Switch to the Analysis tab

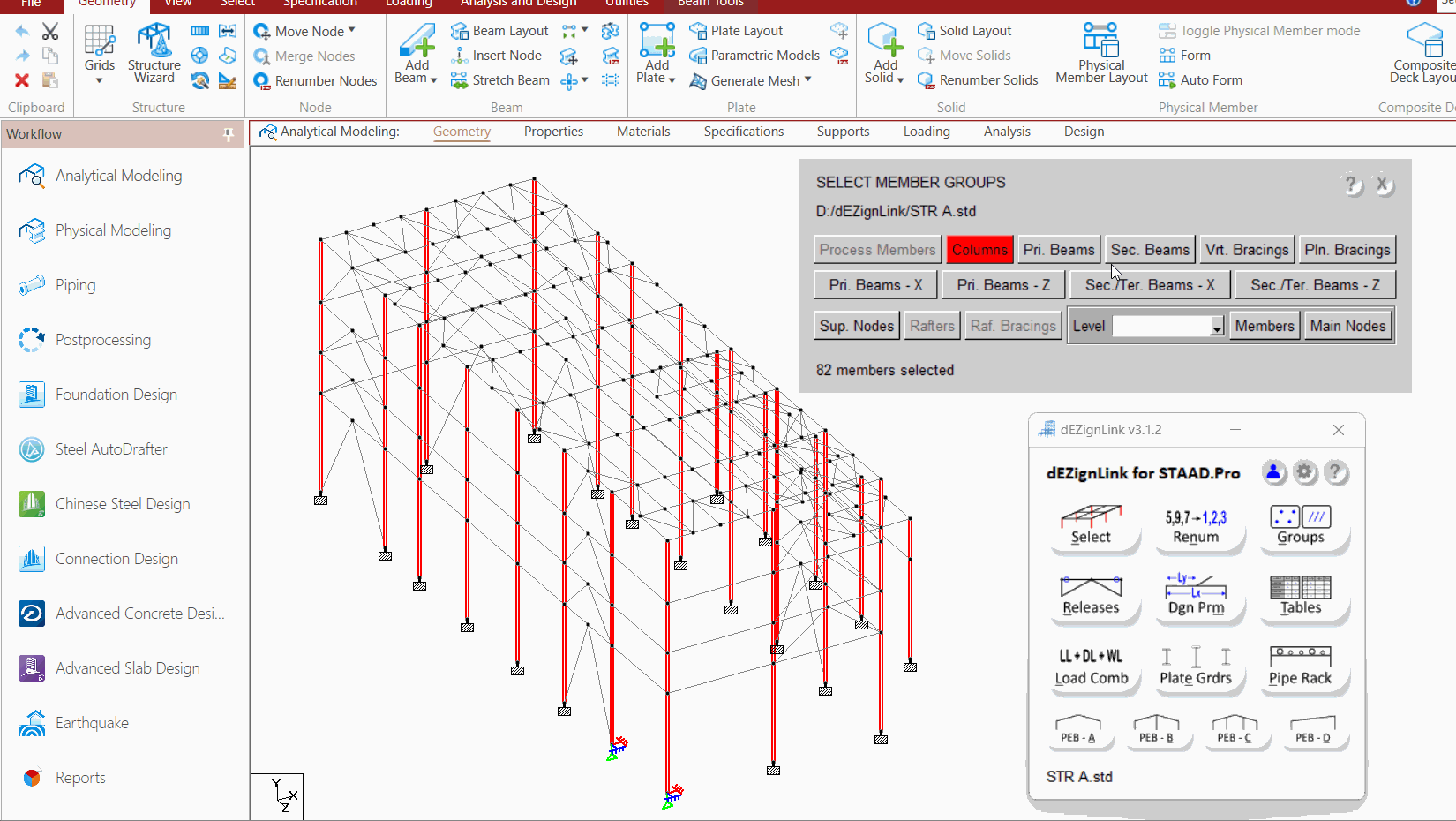coord(1007,132)
